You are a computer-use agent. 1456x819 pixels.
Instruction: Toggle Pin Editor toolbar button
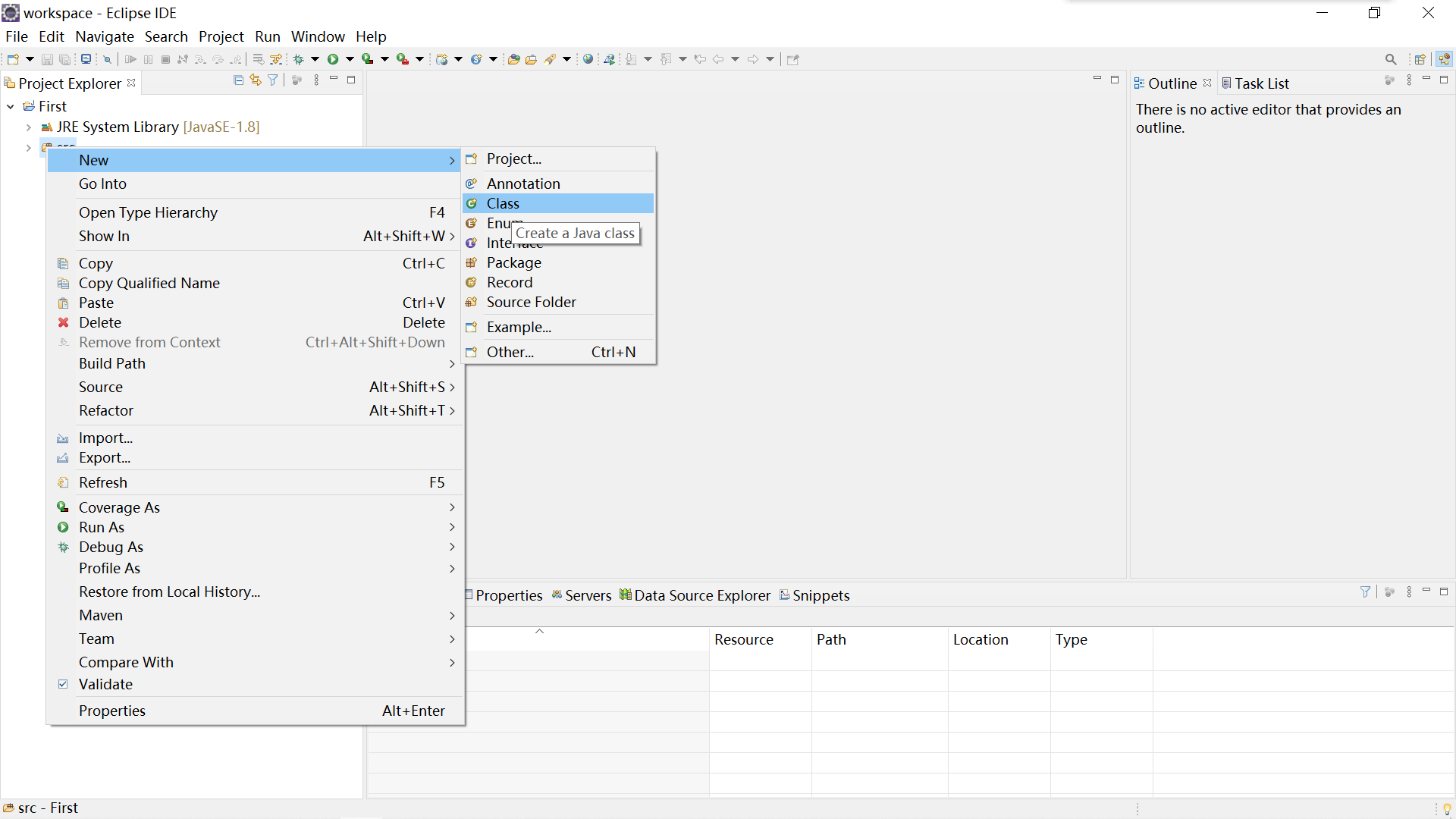click(792, 59)
